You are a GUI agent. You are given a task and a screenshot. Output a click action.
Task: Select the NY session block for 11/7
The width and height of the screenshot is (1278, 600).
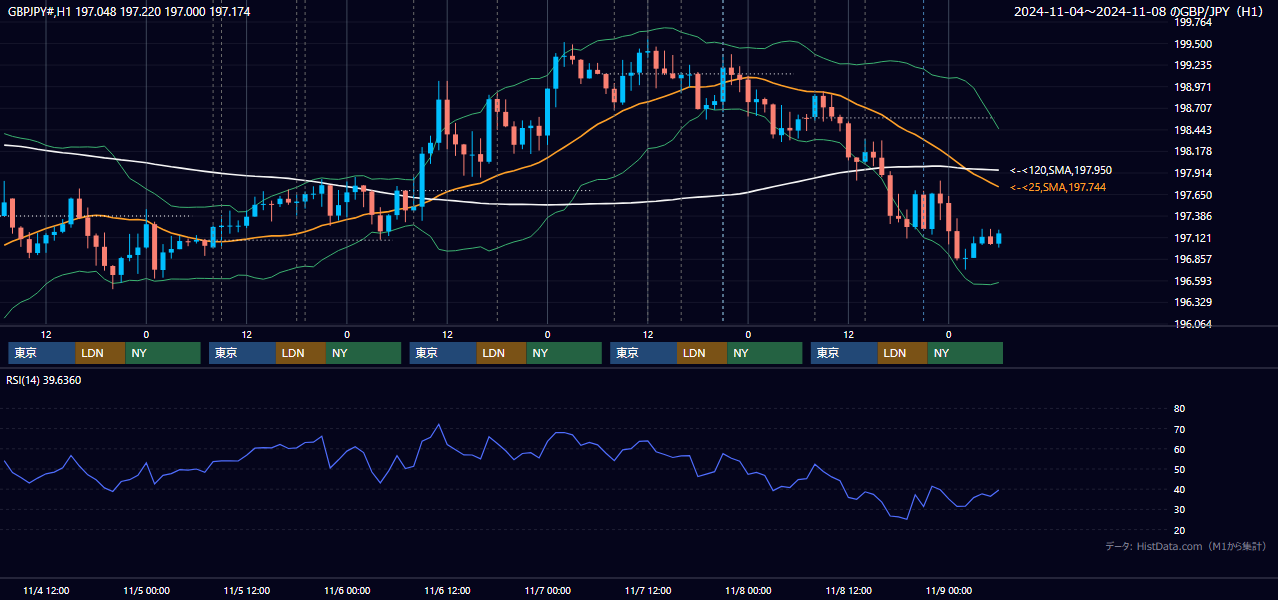click(x=765, y=353)
